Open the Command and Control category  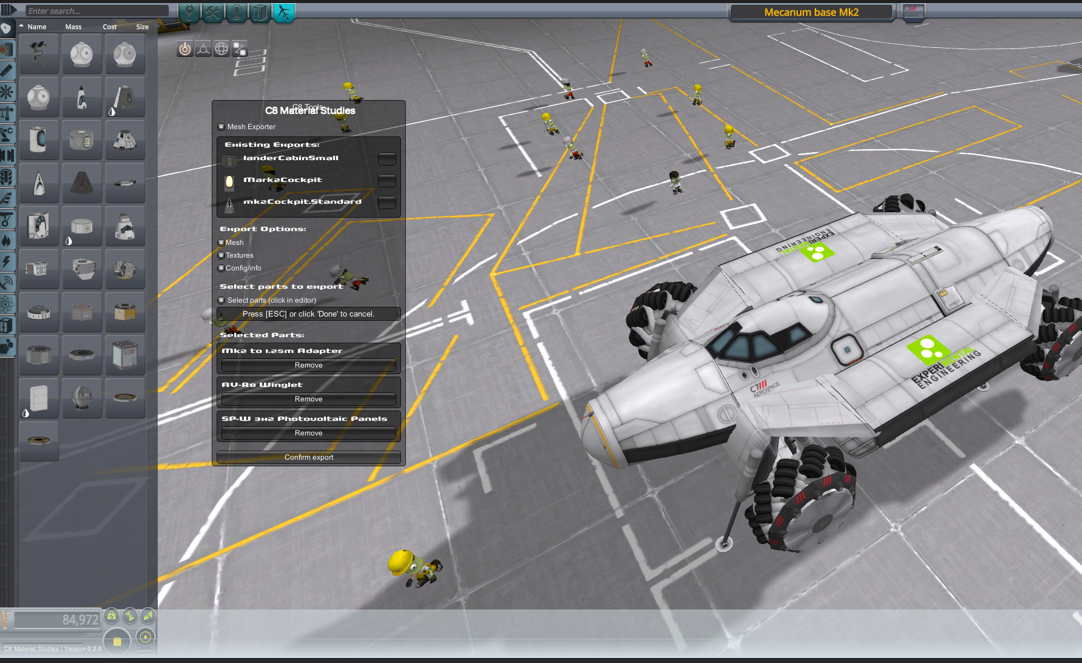point(7,92)
